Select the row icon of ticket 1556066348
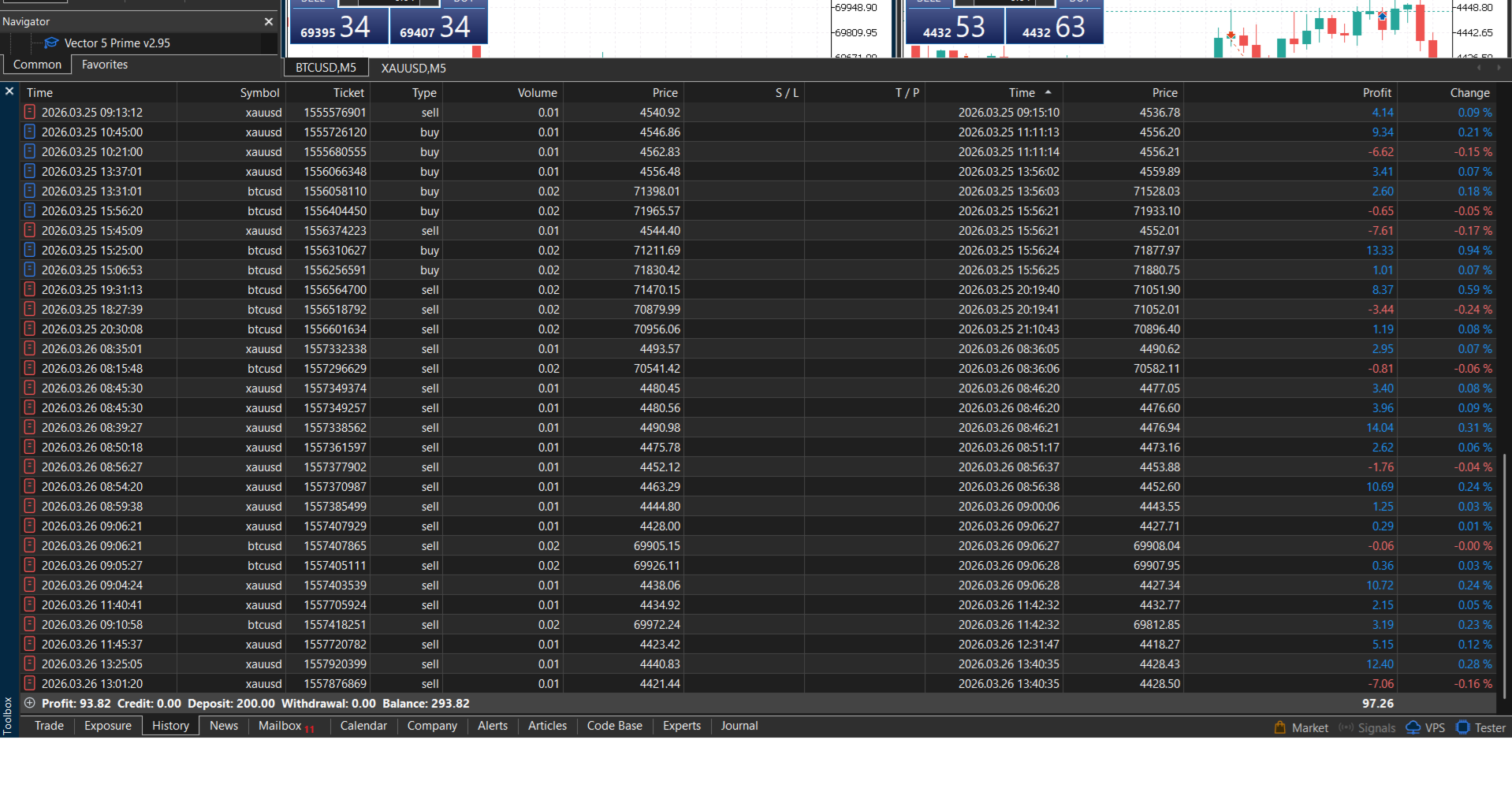 (x=30, y=171)
